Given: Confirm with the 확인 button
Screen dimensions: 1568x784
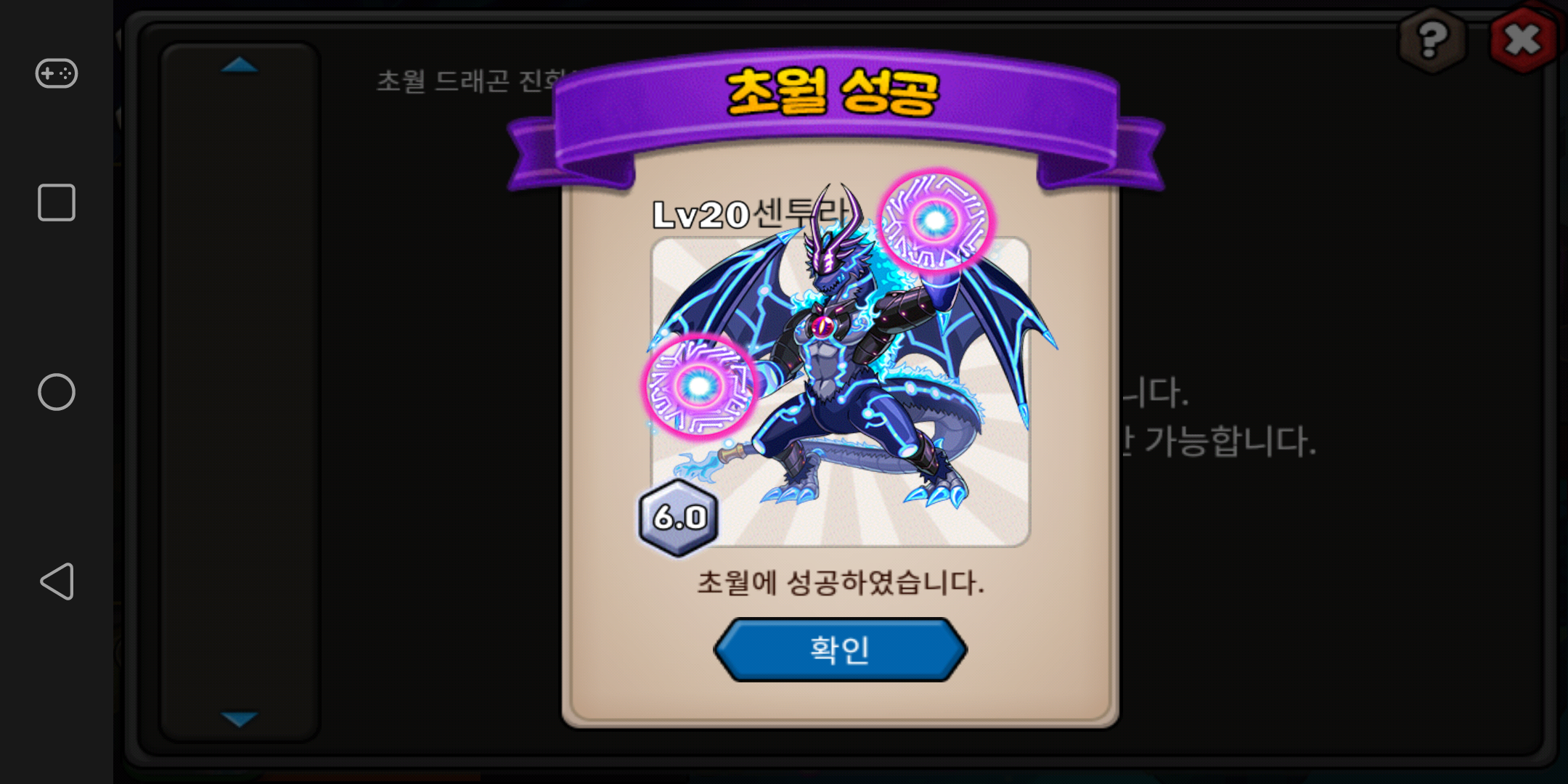Looking at the screenshot, I should click(x=840, y=650).
